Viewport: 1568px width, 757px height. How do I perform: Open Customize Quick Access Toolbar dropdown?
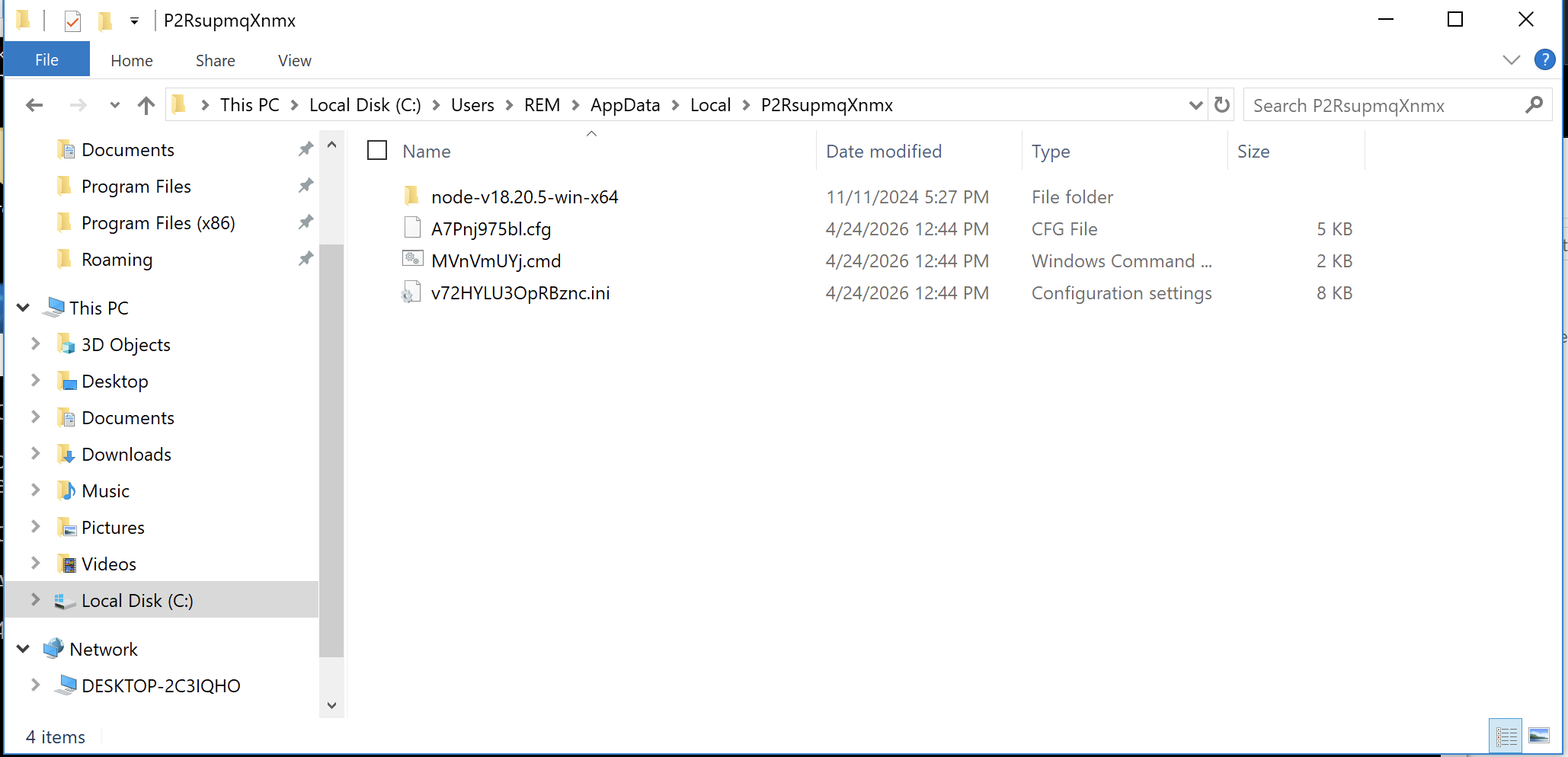pos(134,21)
